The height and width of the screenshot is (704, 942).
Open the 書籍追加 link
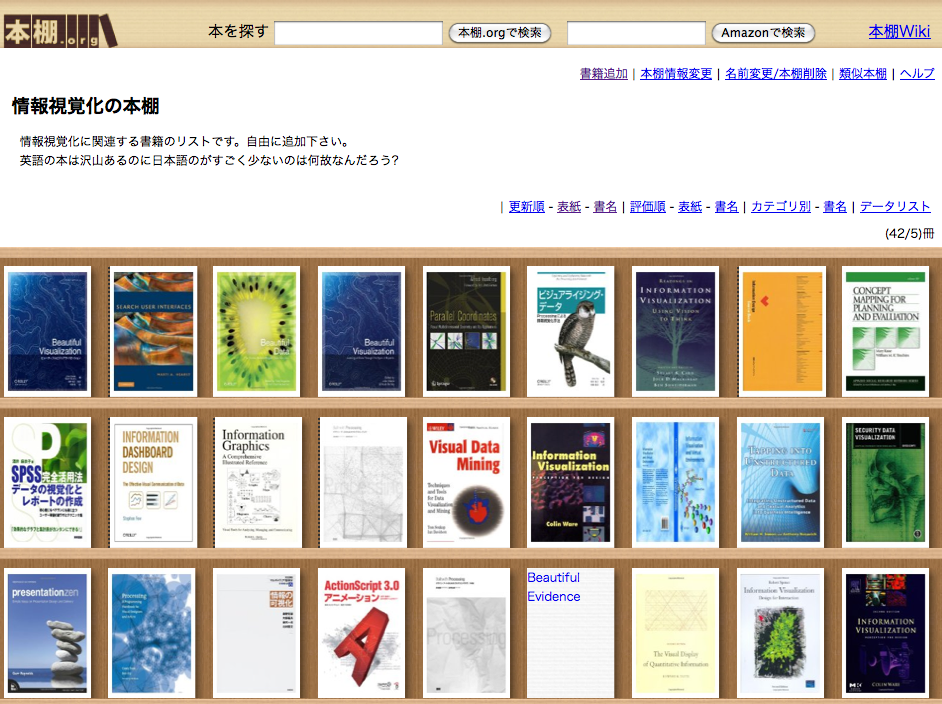pos(604,73)
